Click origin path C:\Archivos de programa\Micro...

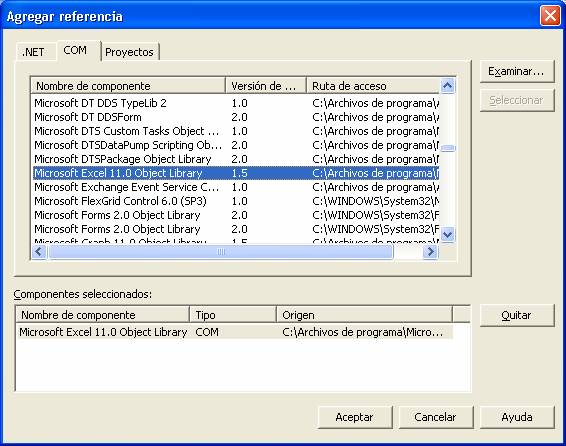pos(362,332)
